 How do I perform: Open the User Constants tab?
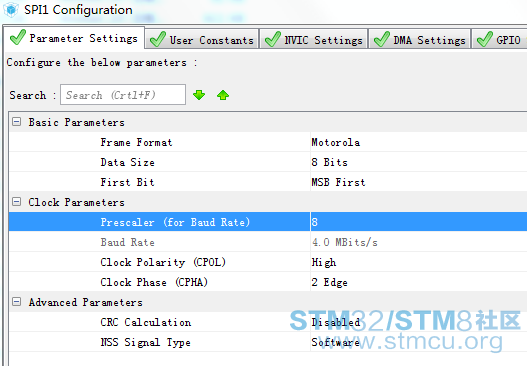tap(202, 40)
